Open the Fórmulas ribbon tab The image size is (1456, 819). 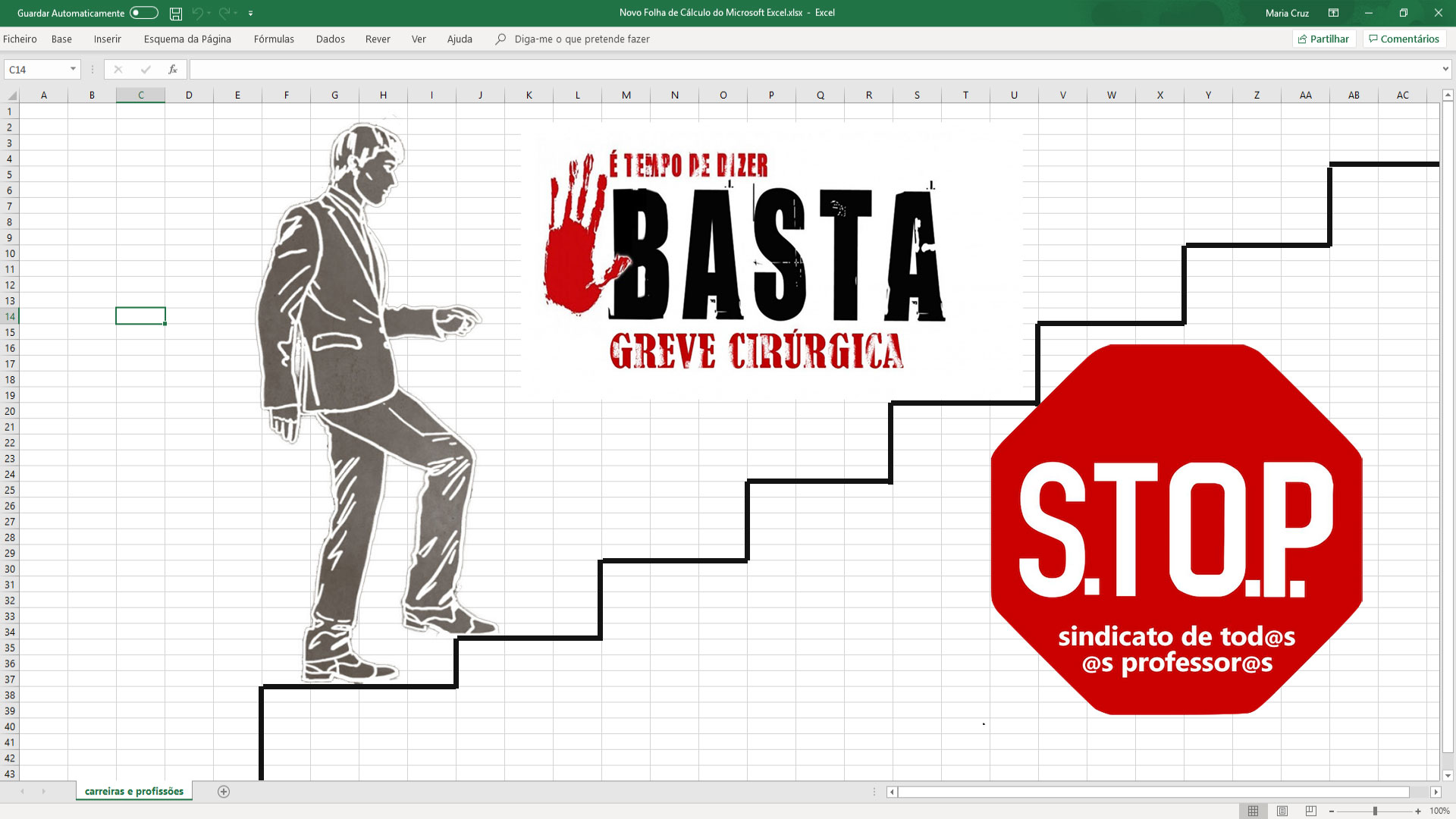pos(274,39)
